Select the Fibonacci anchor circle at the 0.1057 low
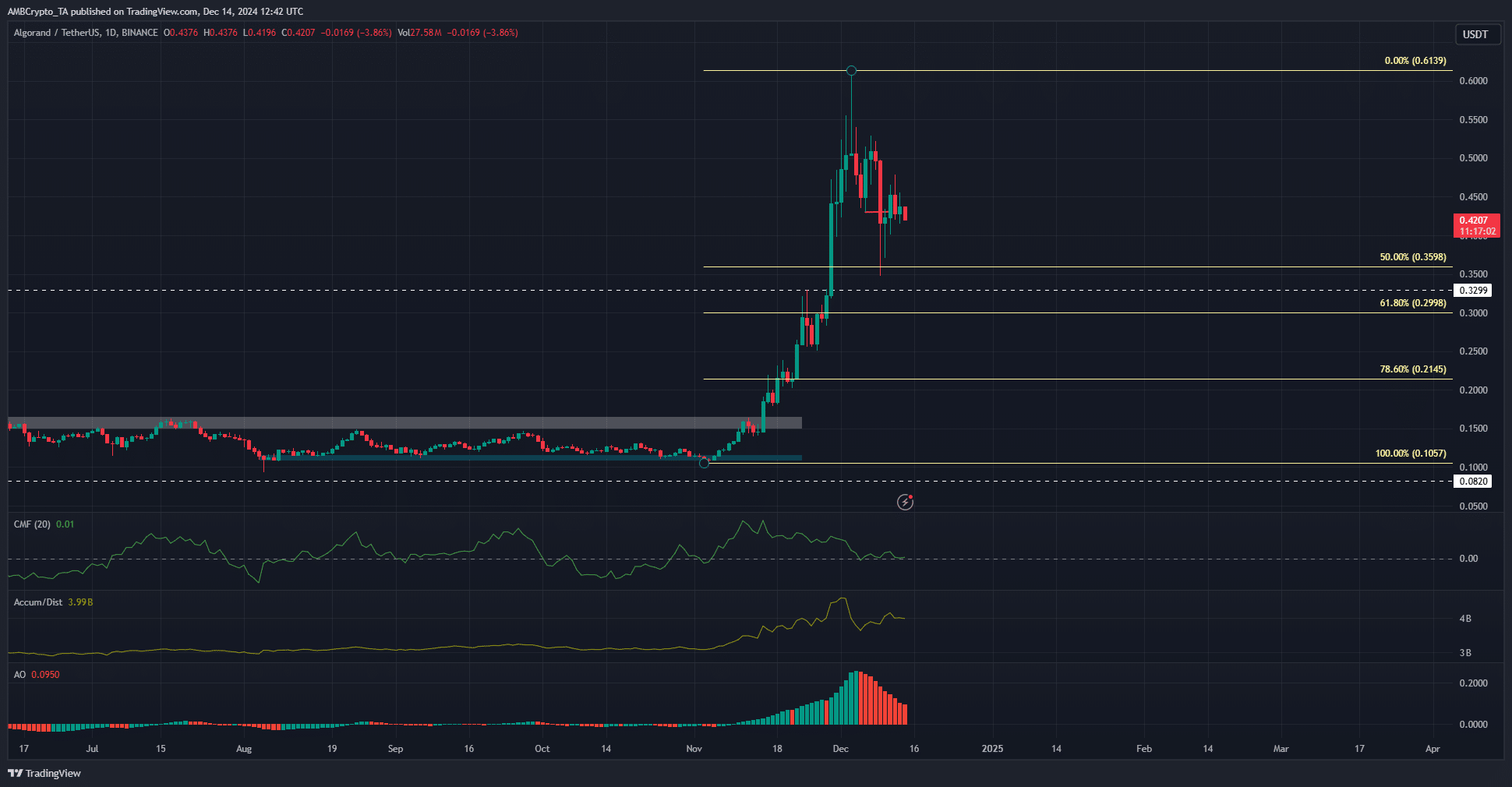Screen dimensions: 1512x787 click(705, 463)
